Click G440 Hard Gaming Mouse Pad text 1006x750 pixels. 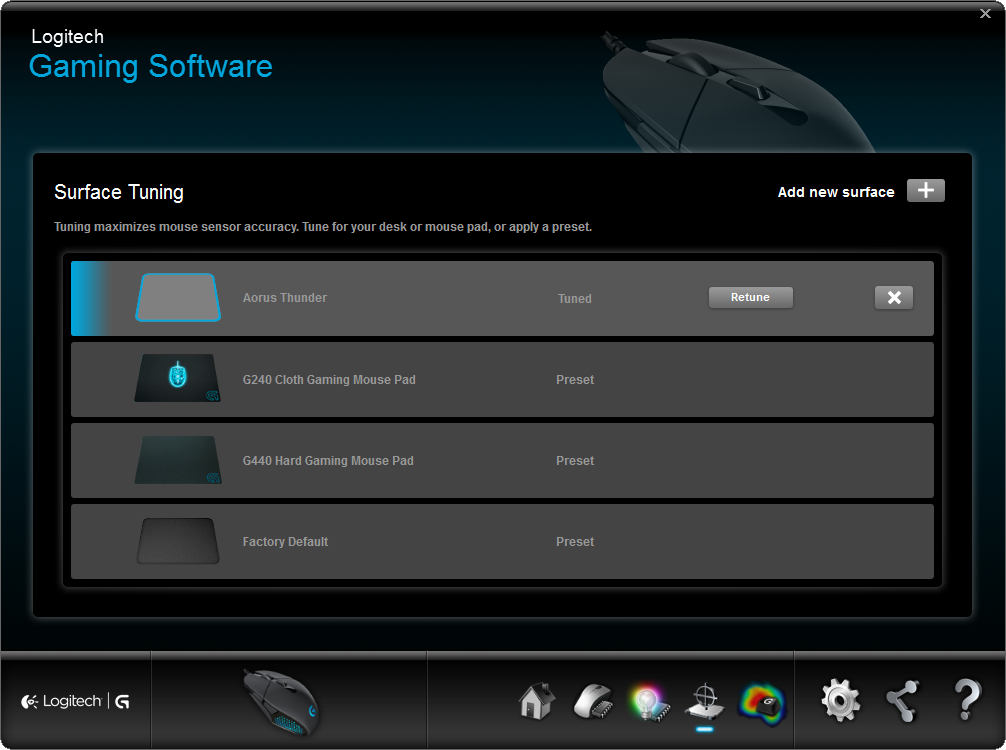[328, 461]
